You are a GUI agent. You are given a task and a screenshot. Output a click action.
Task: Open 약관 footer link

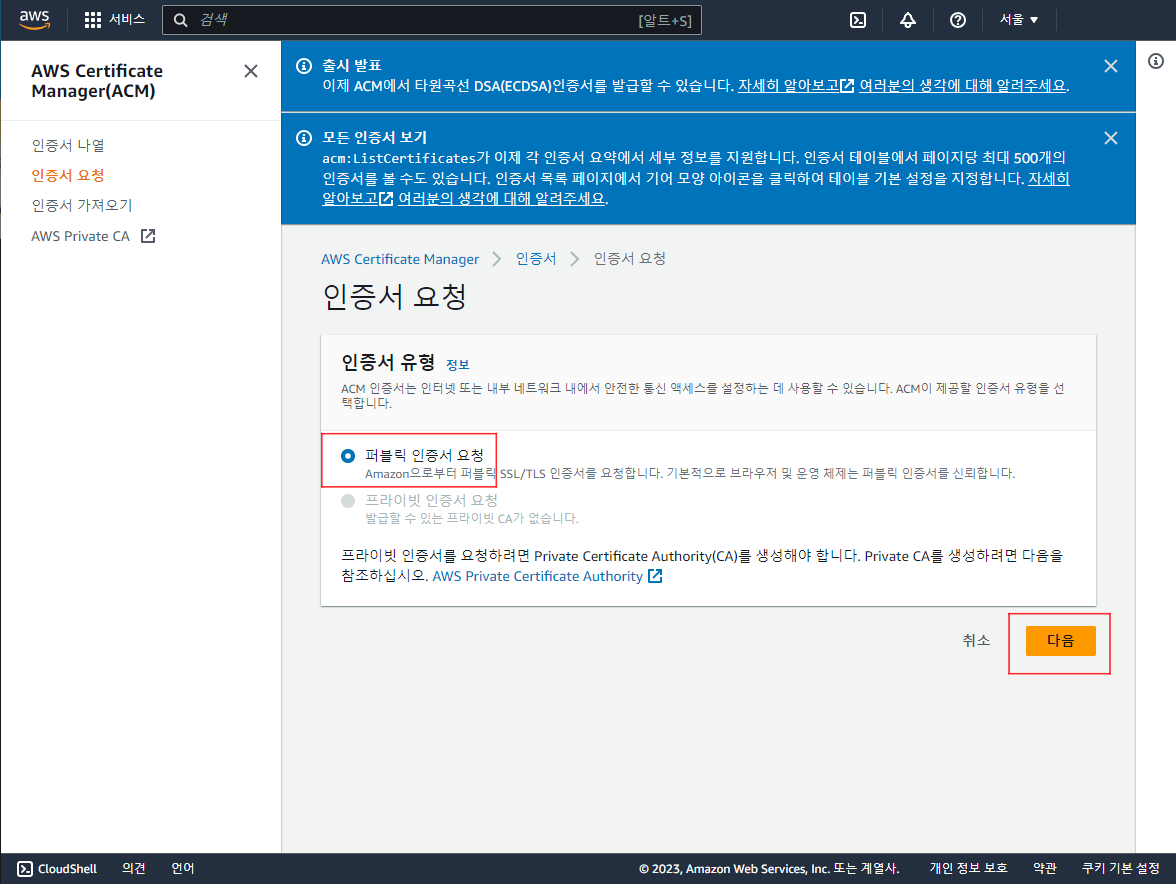click(1045, 868)
